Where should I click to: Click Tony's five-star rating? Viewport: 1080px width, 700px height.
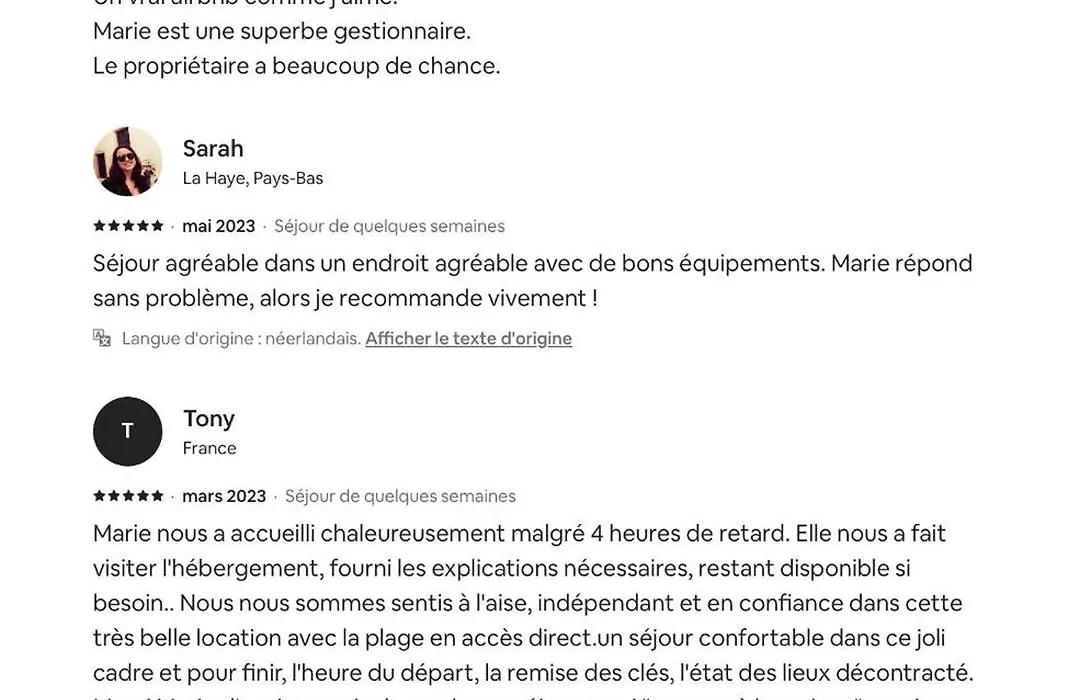(x=128, y=495)
